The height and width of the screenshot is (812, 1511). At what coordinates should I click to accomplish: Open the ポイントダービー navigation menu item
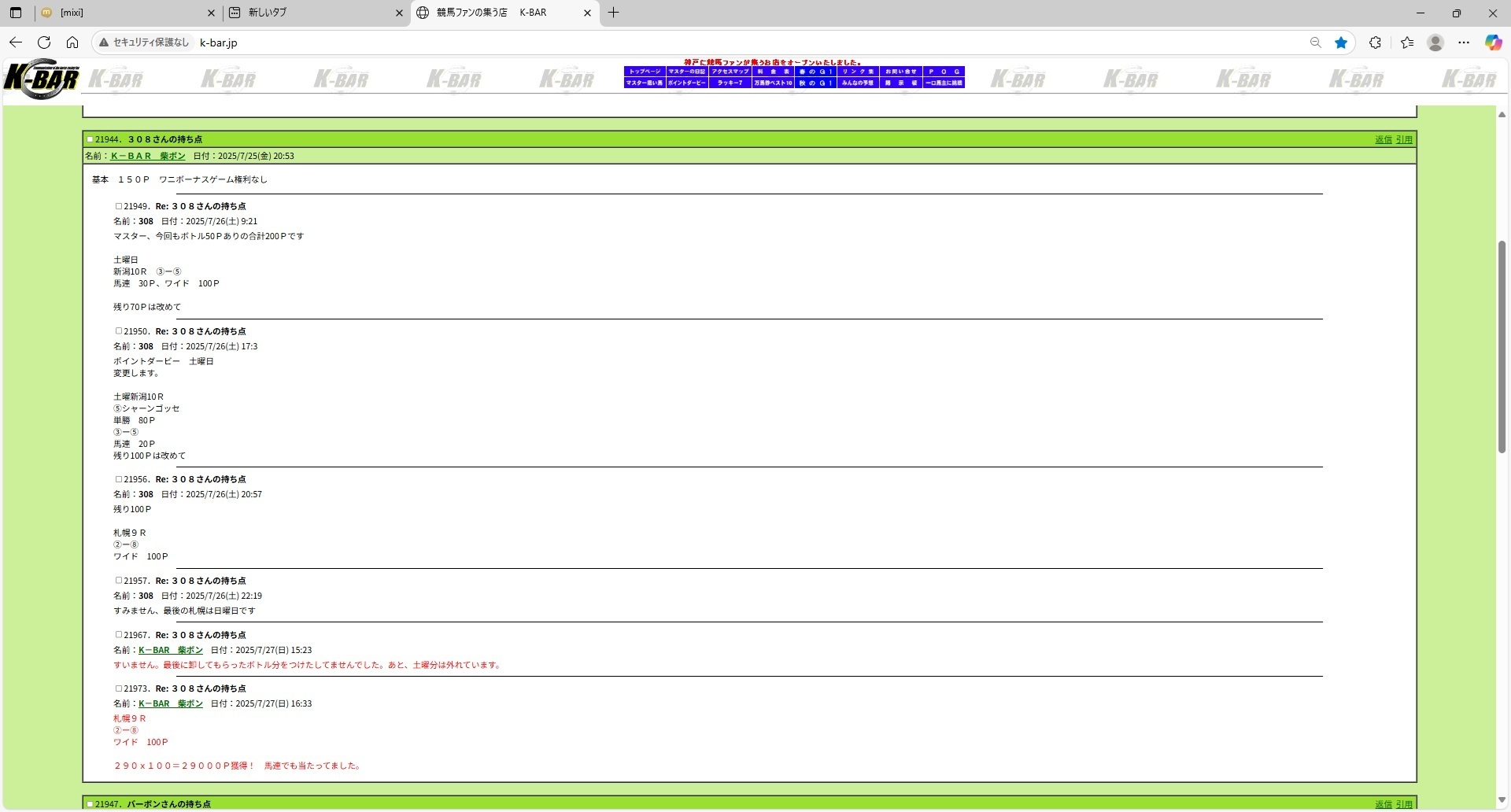(687, 83)
